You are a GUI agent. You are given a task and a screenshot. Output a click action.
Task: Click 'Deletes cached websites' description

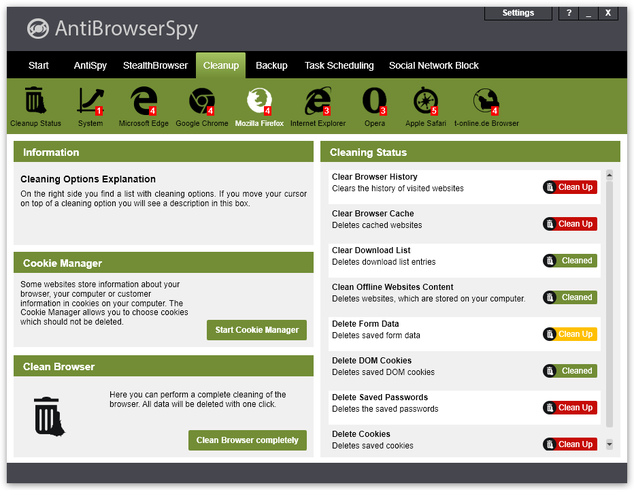(x=377, y=225)
